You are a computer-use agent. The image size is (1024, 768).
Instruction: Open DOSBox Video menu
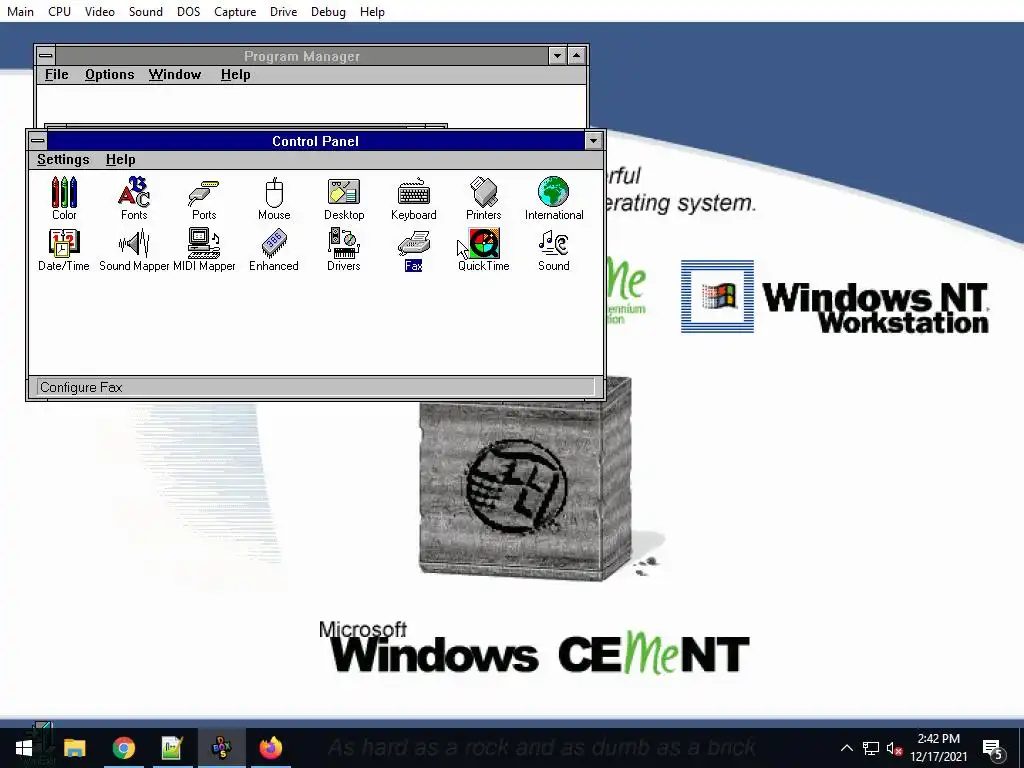[99, 12]
